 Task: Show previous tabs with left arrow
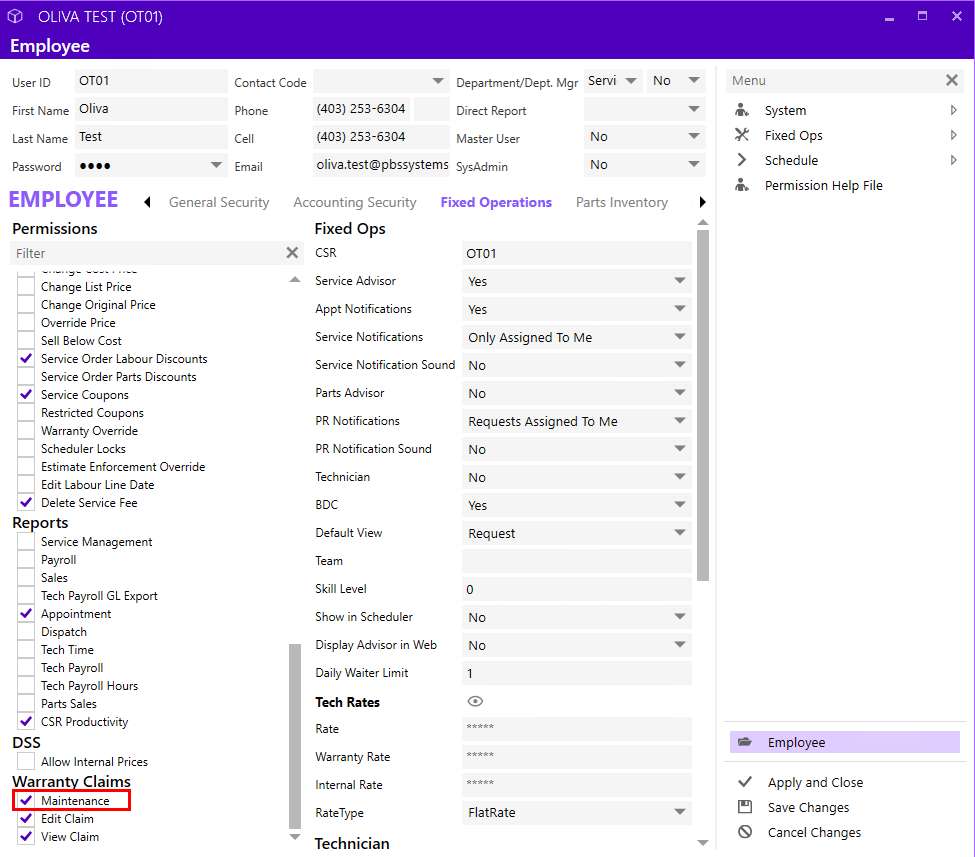pos(147,202)
